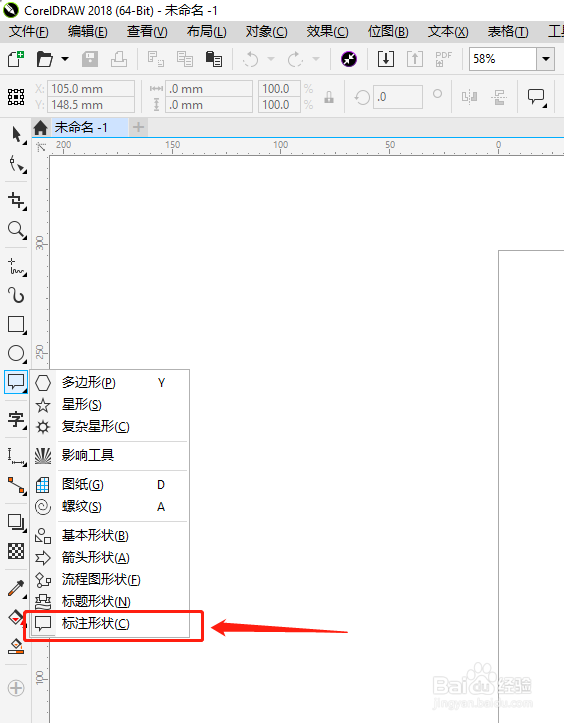The image size is (564, 723).
Task: Open the active callout tool flyout in toolbox
Action: point(16,382)
